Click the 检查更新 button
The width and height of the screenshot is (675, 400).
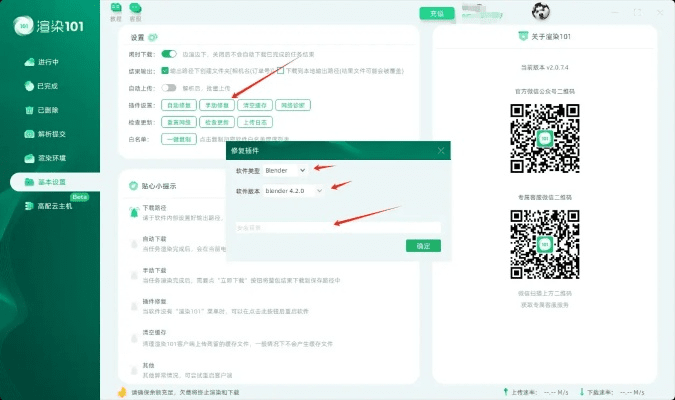(x=217, y=122)
